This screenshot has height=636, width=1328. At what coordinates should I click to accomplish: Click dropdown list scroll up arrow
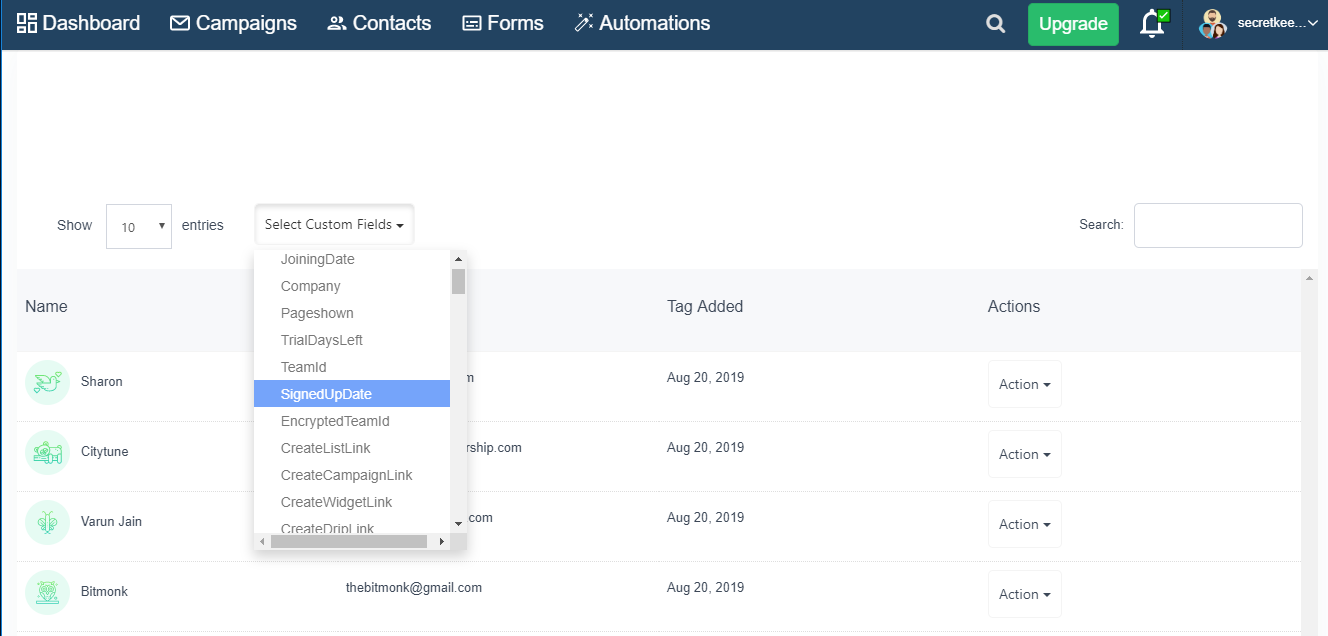pyautogui.click(x=458, y=259)
